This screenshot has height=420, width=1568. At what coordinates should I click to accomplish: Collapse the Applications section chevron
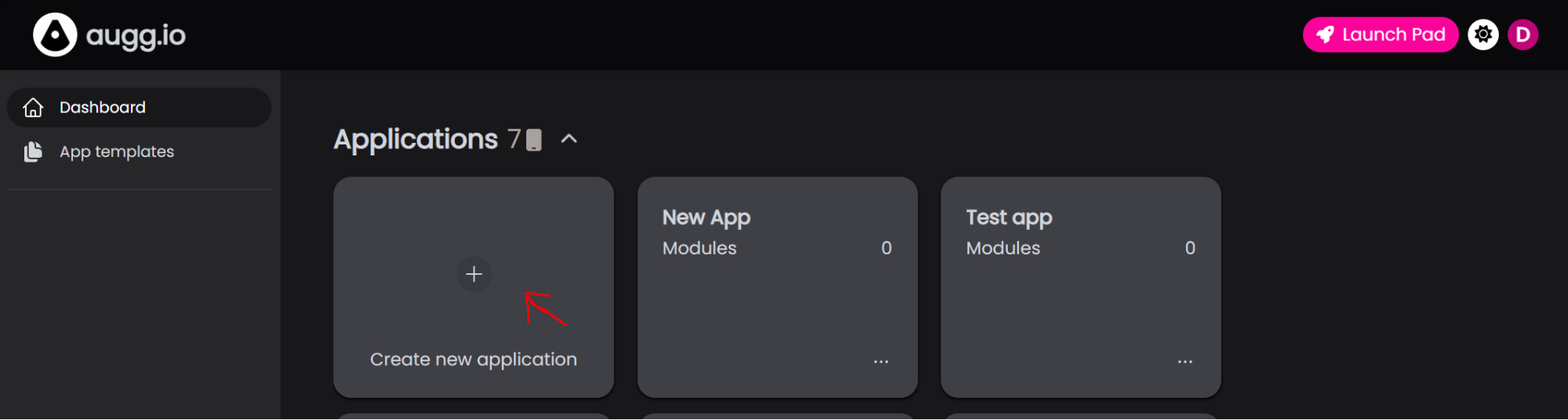569,139
